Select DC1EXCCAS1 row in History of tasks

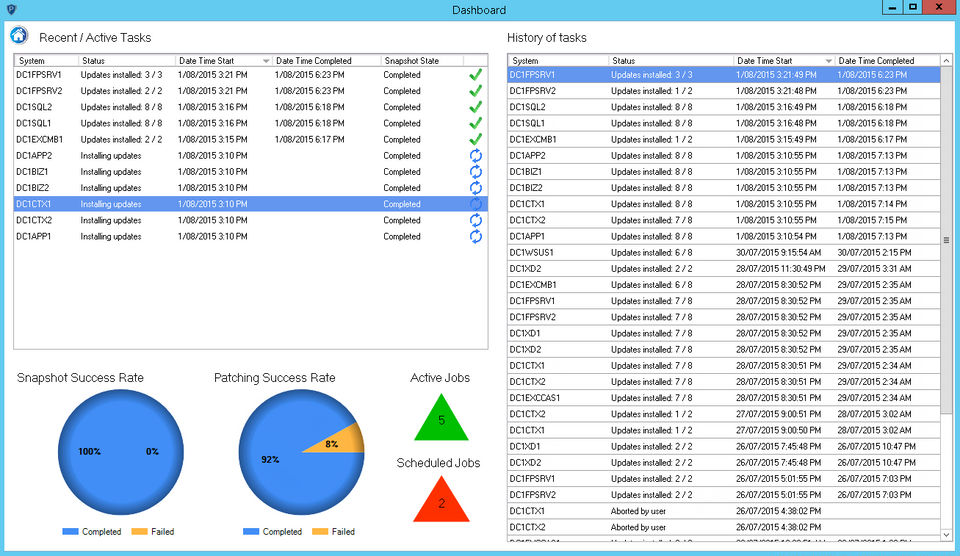click(724, 398)
